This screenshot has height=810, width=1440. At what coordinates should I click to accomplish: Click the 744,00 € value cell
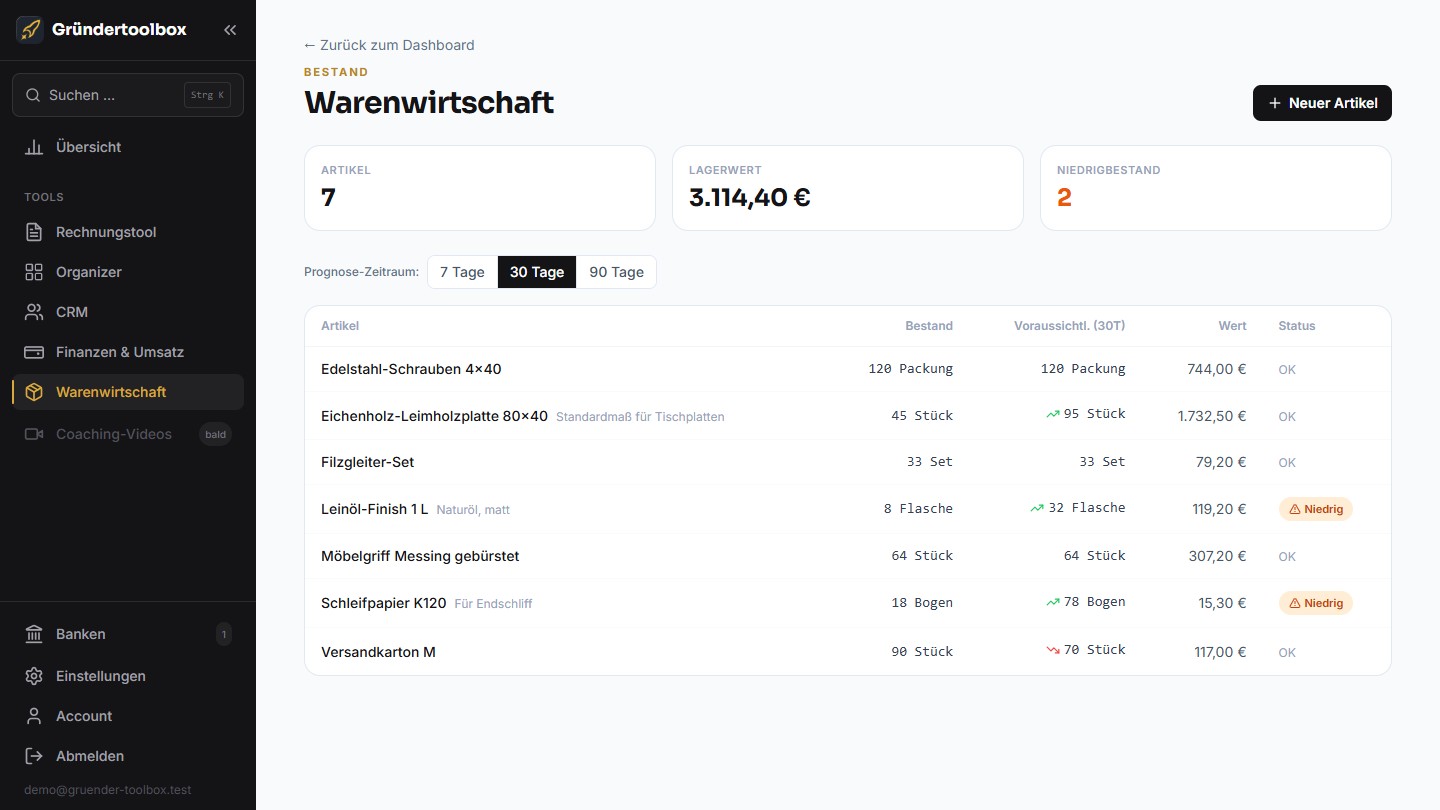pos(1217,369)
